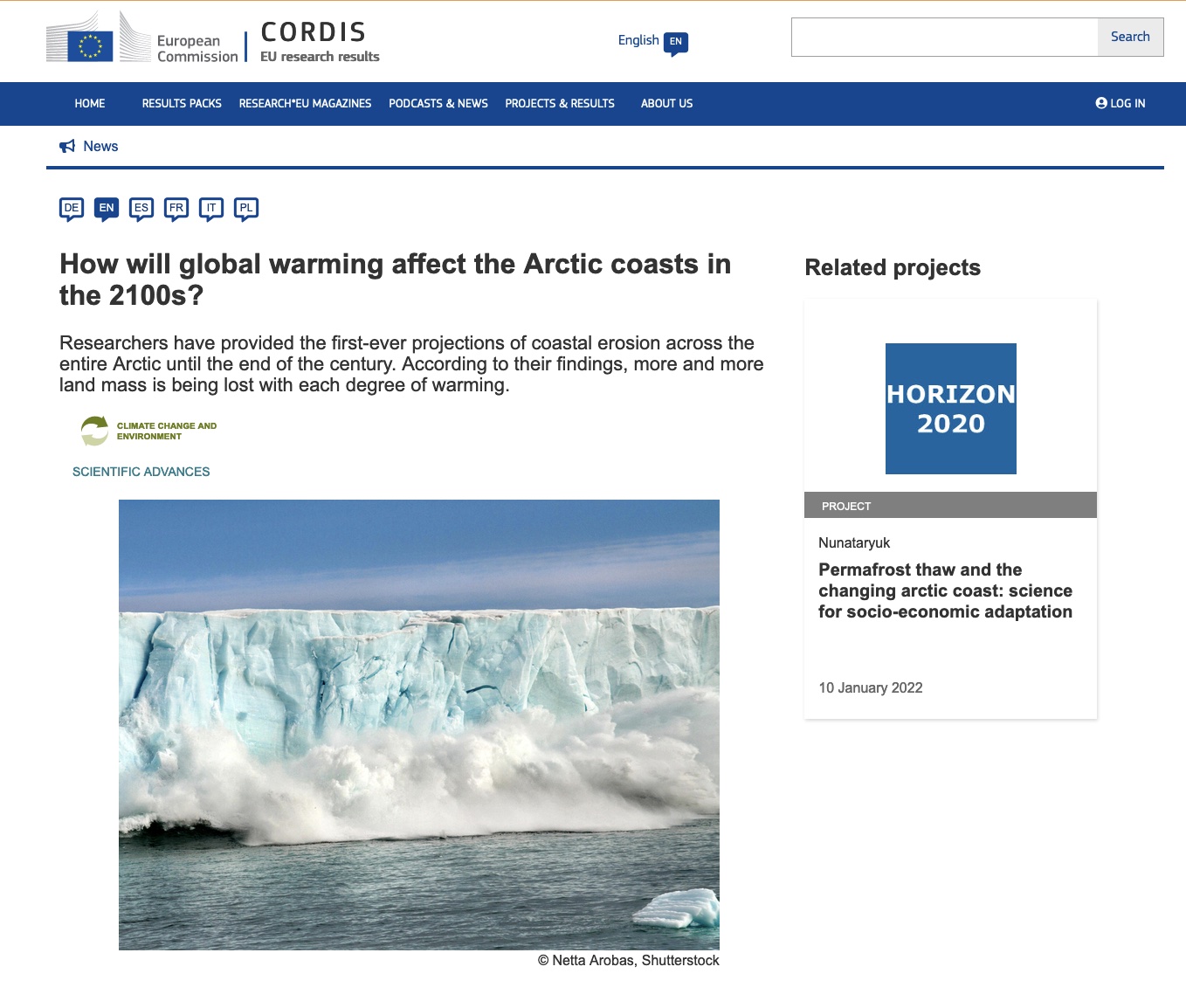Image resolution: width=1186 pixels, height=1008 pixels.
Task: Open the PODCASTS & NEWS section
Action: click(438, 103)
